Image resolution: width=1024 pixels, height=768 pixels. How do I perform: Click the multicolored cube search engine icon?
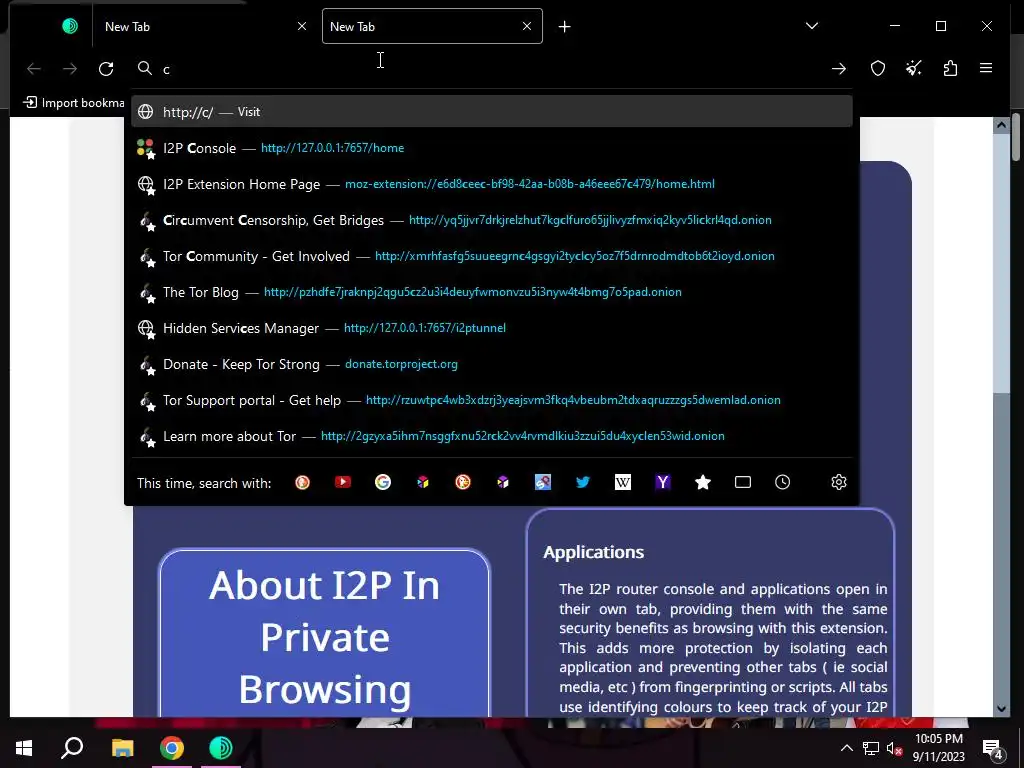coord(423,483)
